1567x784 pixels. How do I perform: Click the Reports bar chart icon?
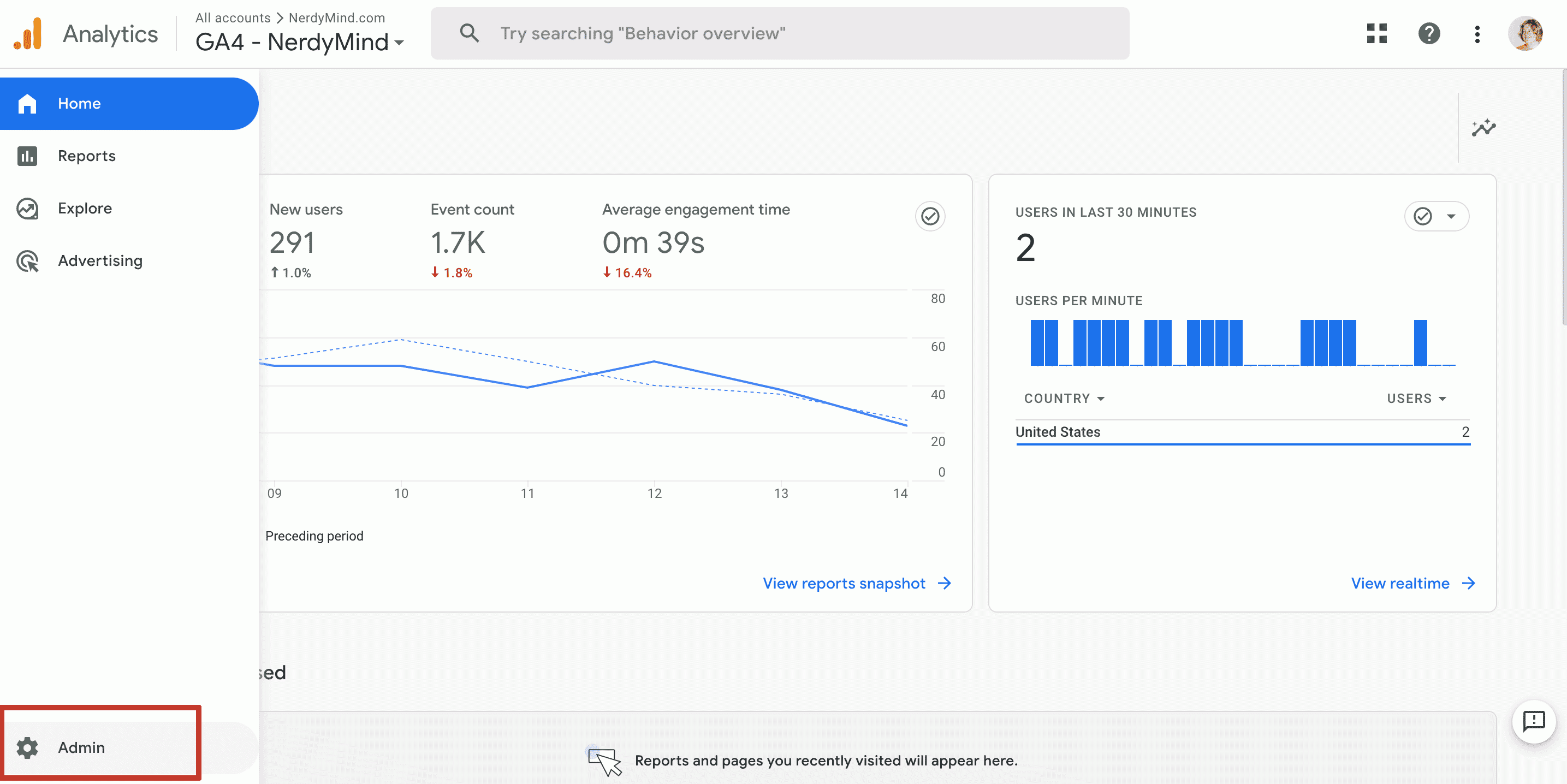[x=27, y=156]
